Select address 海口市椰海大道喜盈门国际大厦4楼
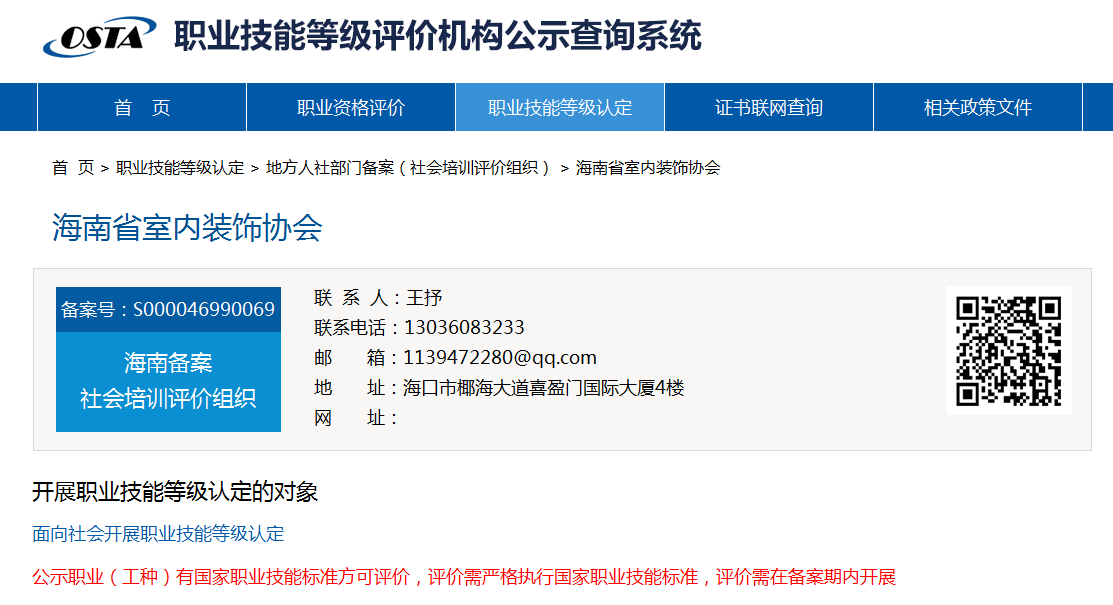Screen dimensions: 1113x605 [x=544, y=388]
